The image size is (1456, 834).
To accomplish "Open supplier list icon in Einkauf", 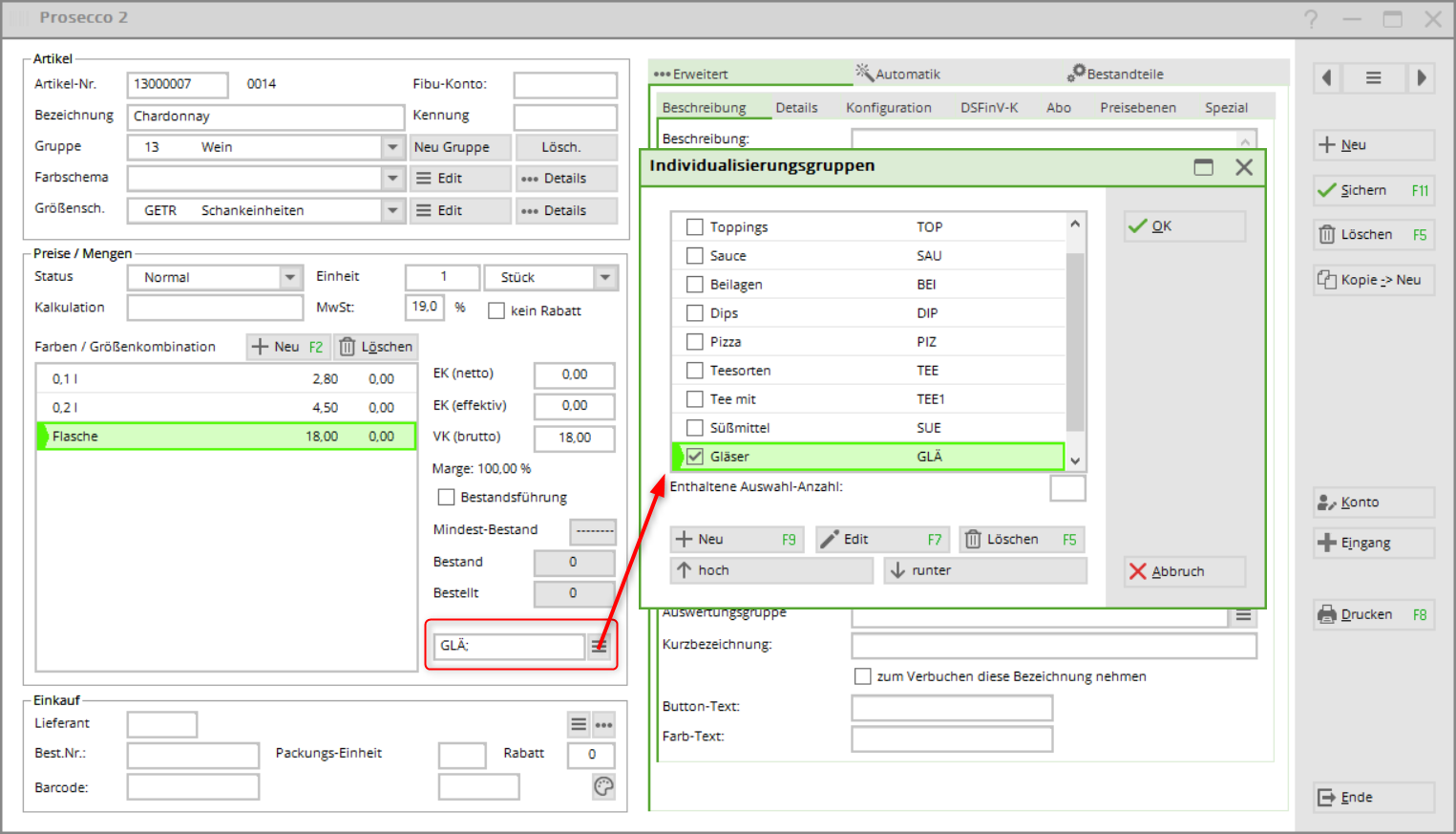I will [x=579, y=724].
